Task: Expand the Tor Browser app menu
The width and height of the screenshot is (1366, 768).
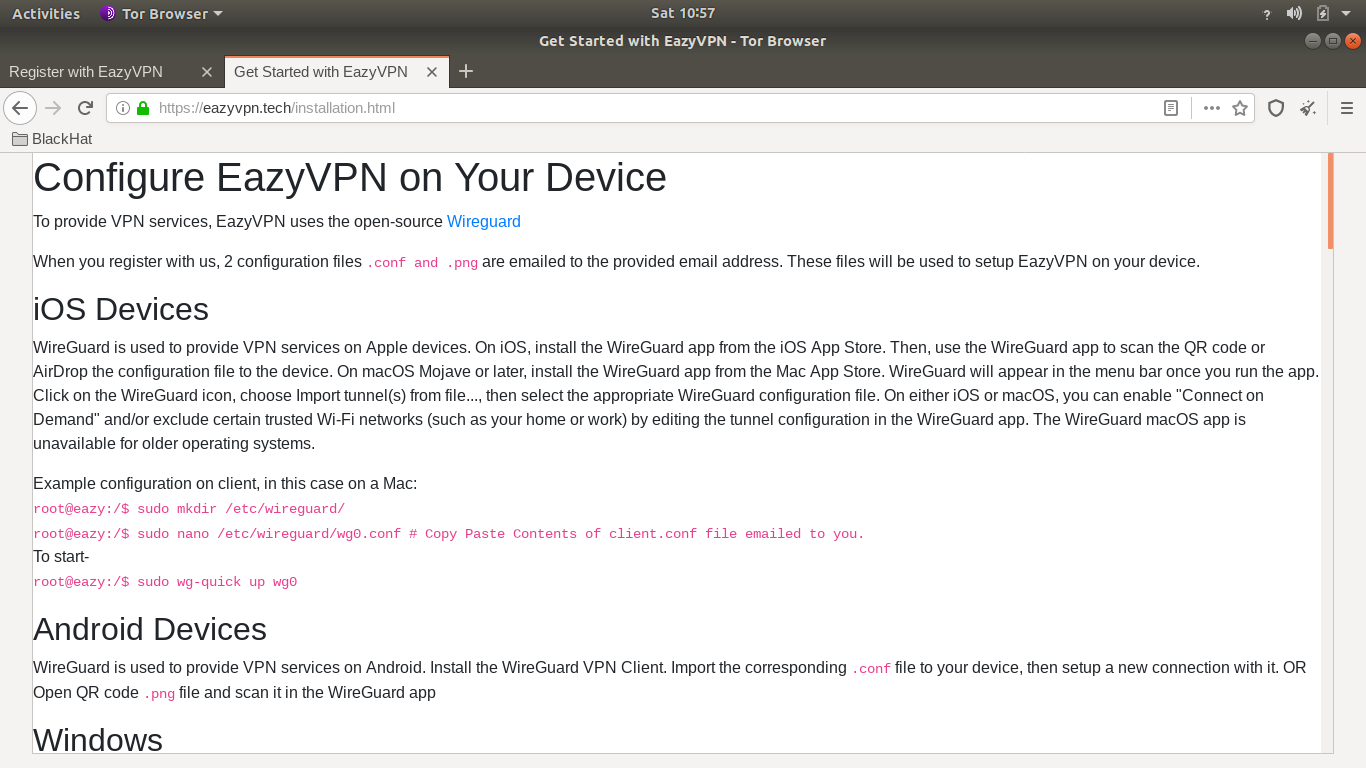Action: pos(162,13)
